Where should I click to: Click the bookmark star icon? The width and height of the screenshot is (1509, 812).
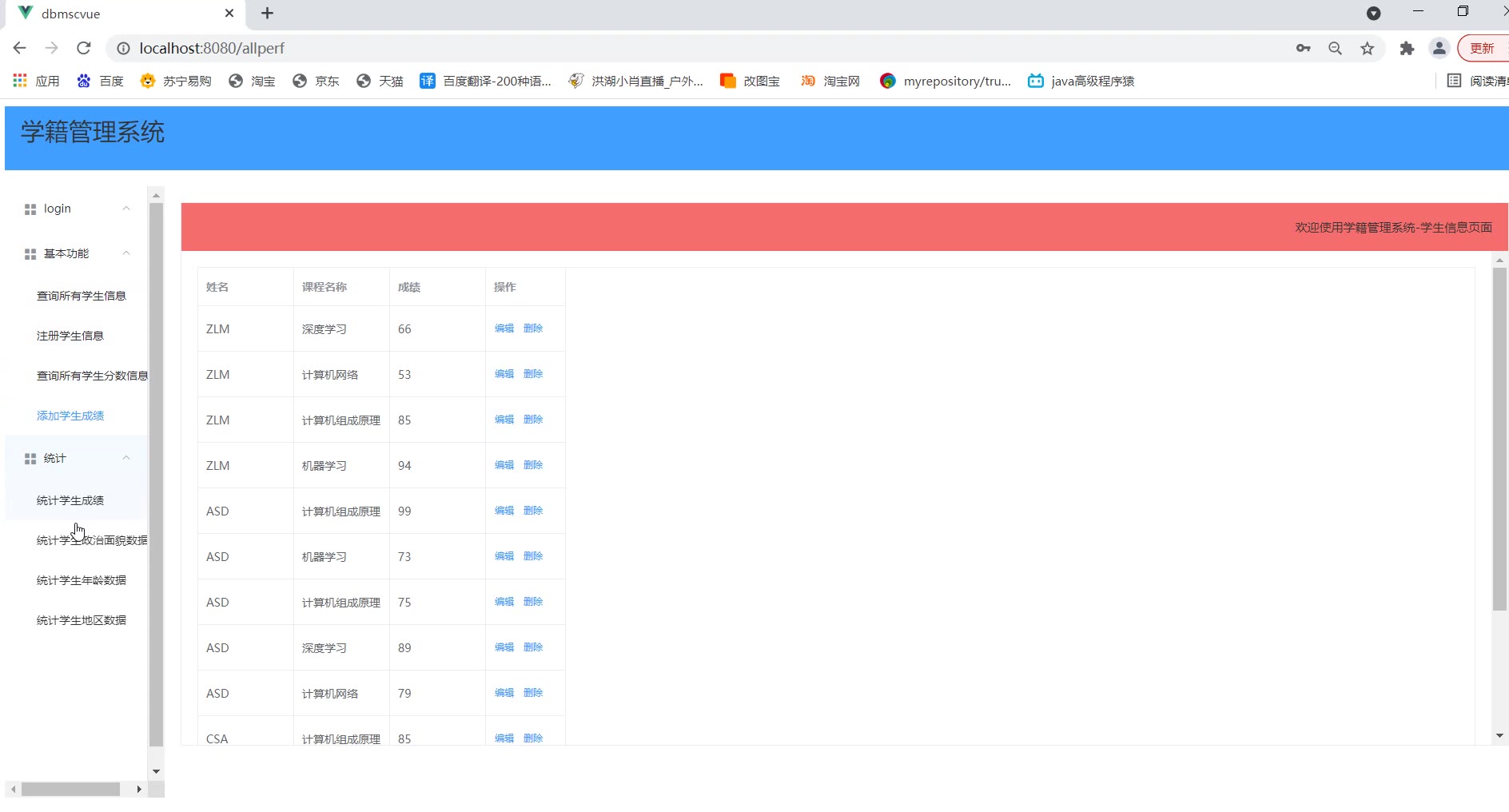click(1368, 48)
